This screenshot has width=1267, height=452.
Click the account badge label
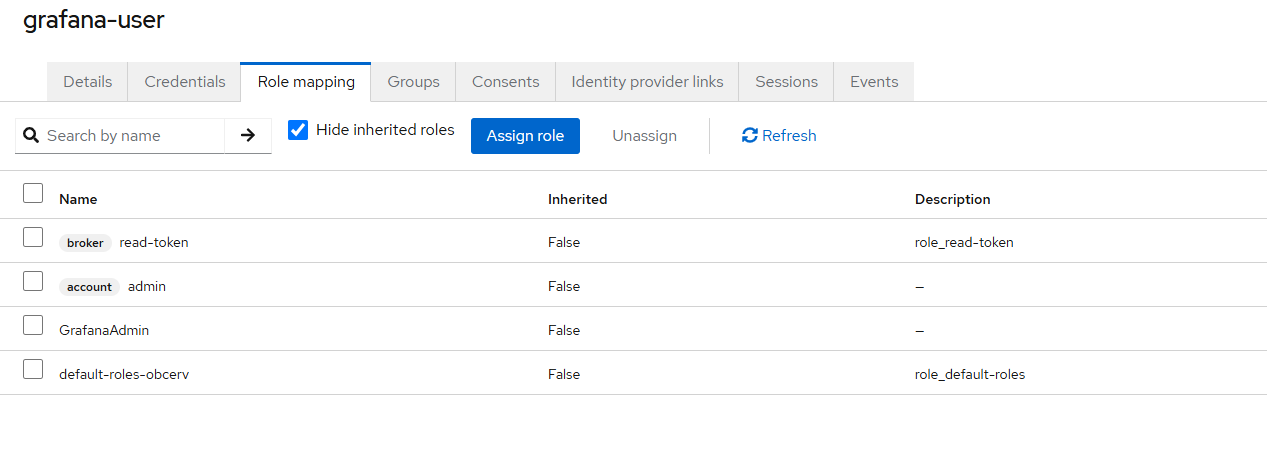[x=89, y=287]
